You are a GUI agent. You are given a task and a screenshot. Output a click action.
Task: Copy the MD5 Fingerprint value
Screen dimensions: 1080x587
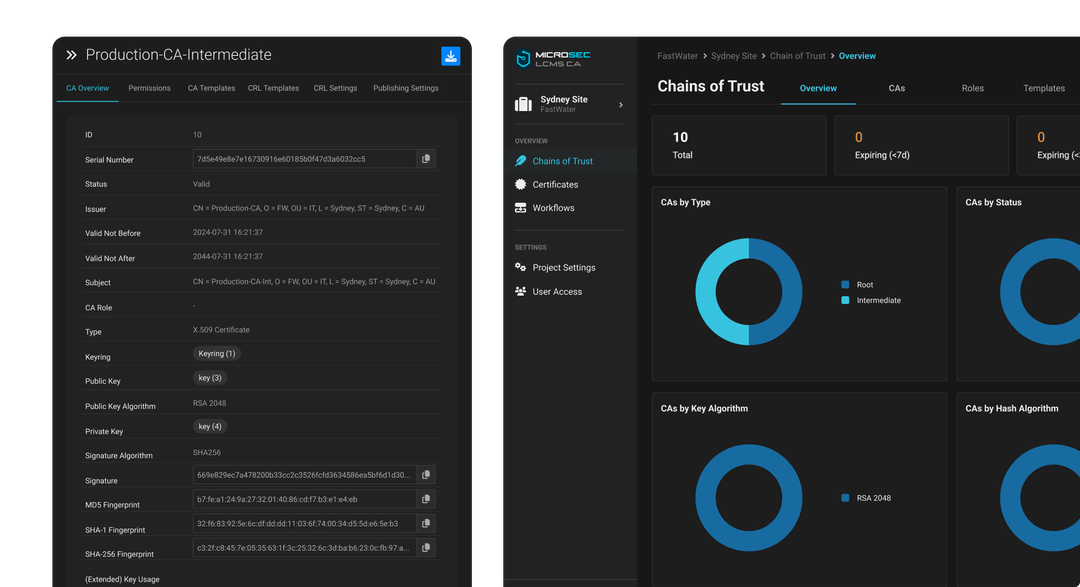point(426,499)
